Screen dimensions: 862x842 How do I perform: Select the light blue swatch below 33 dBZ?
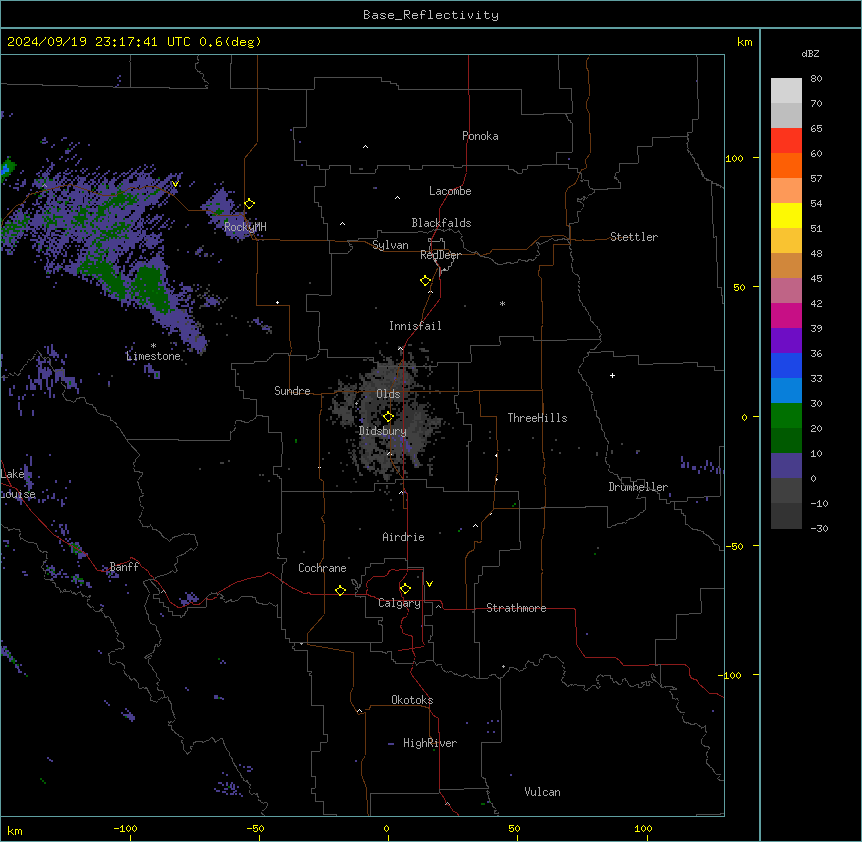point(786,391)
